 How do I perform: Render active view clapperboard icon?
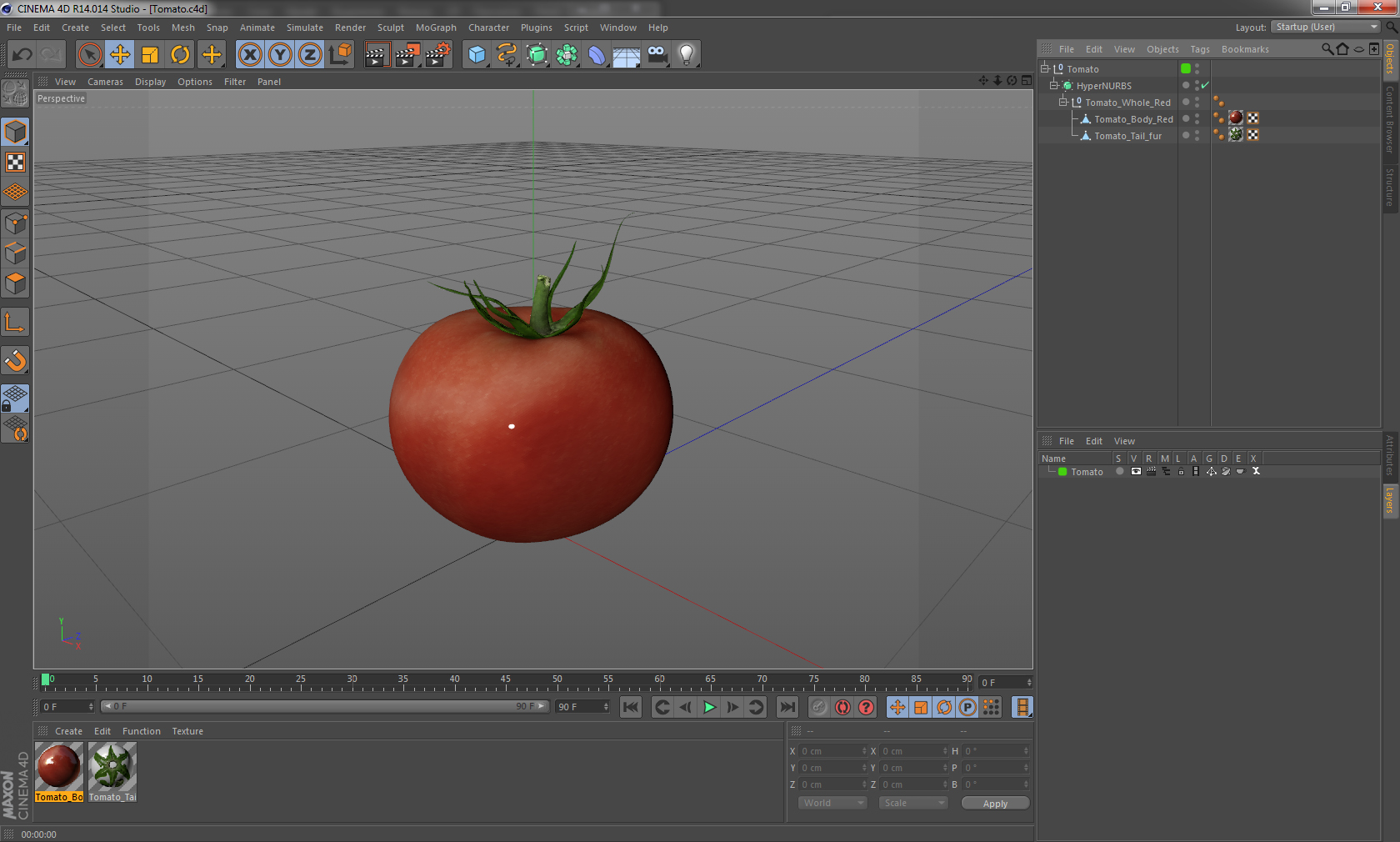point(377,55)
